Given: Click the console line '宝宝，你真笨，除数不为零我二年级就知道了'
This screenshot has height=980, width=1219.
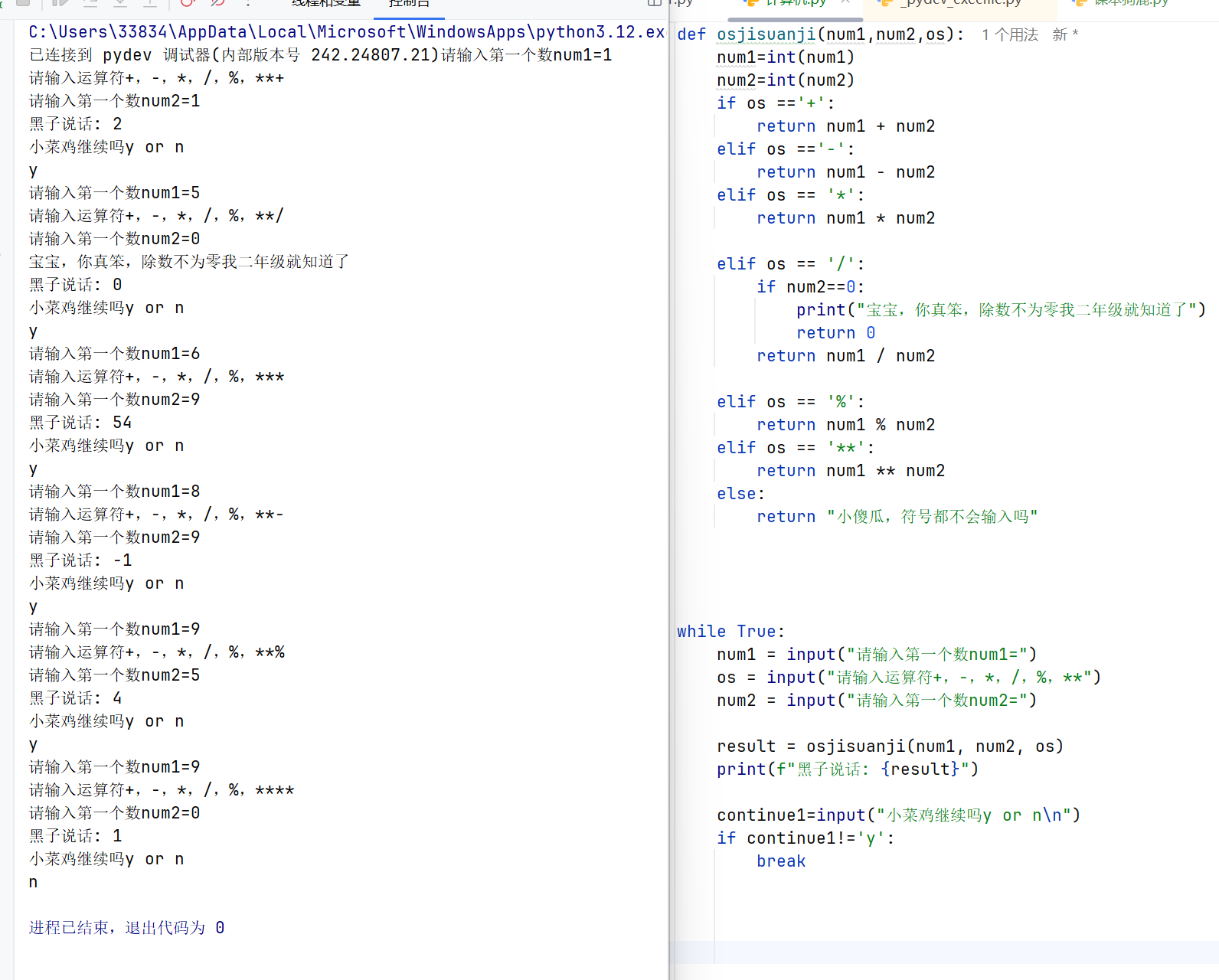Looking at the screenshot, I should point(189,262).
